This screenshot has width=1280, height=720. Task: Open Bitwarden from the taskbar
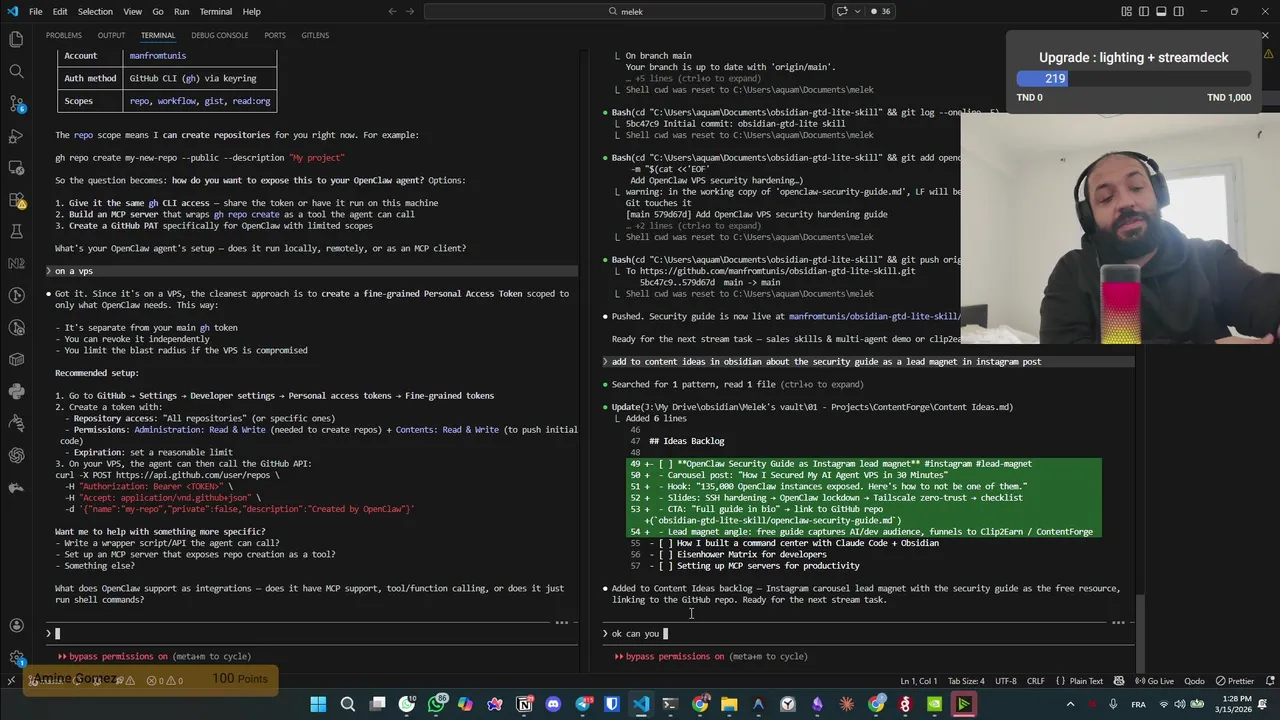click(612, 704)
